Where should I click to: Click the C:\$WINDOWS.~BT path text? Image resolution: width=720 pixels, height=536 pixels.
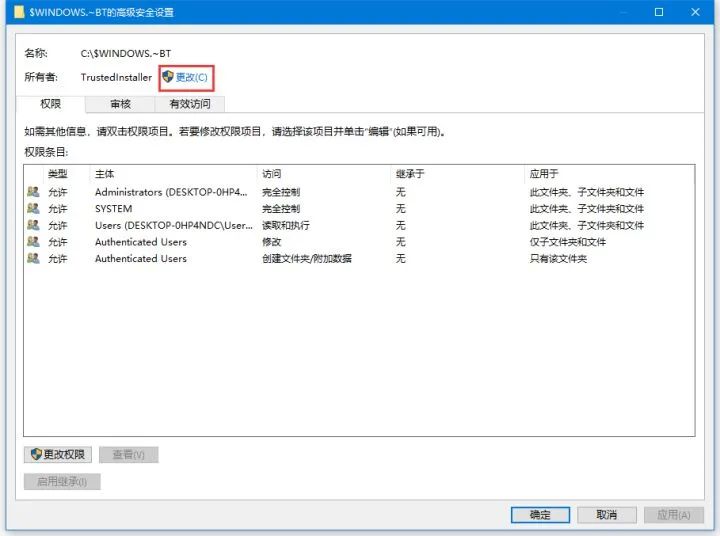(x=126, y=54)
